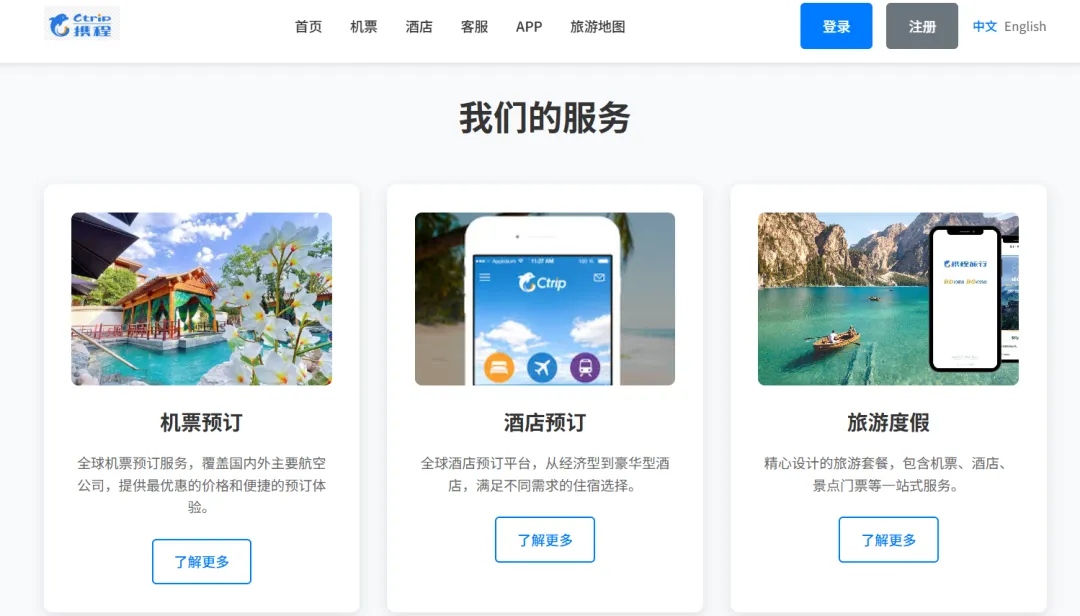The image size is (1080, 616).
Task: Click the envelope mail icon in phone image
Action: [x=599, y=277]
